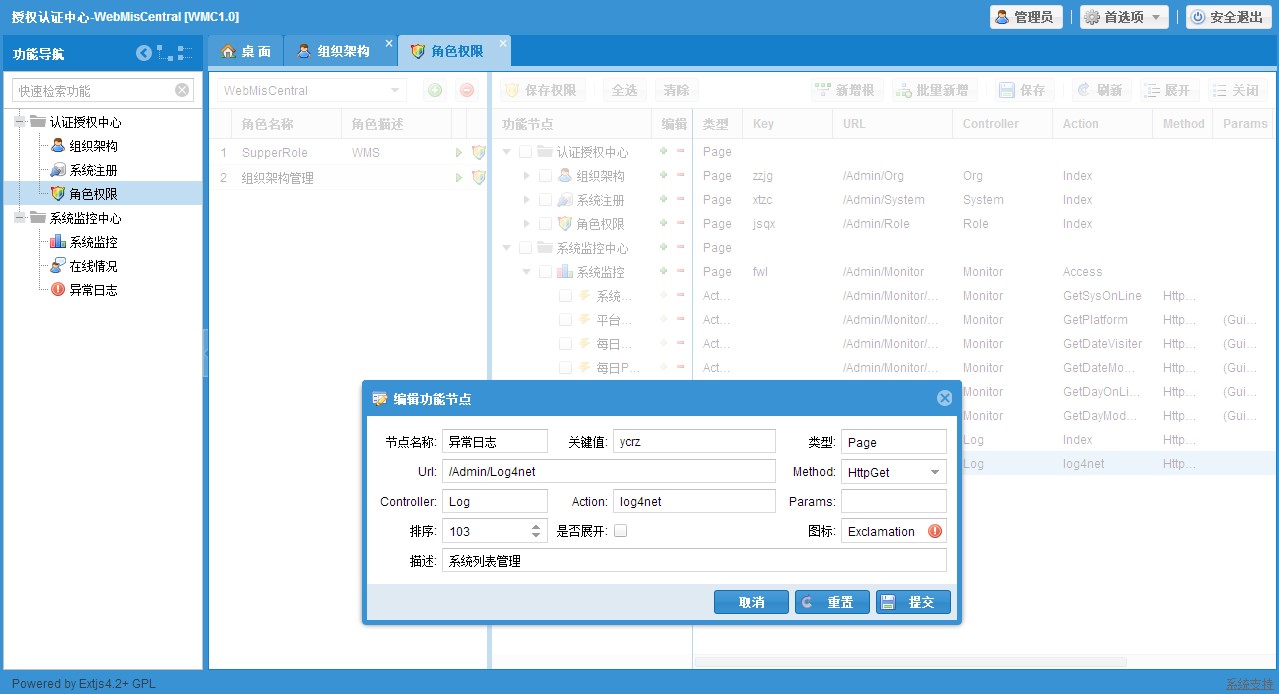Switch to the 组织架构 tab
Screen dimensions: 1279x694
(341, 51)
